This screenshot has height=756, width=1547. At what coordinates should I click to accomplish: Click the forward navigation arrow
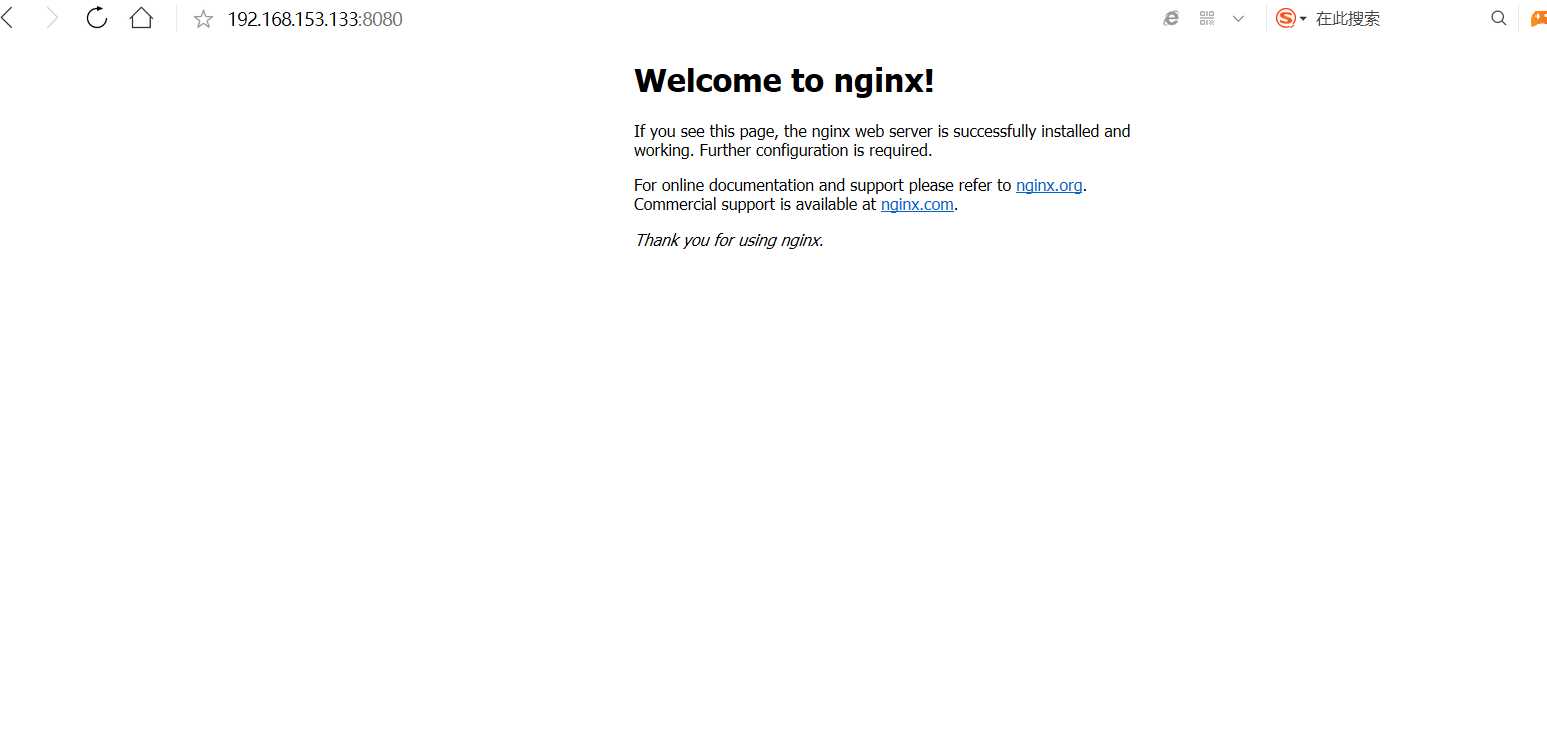coord(52,18)
